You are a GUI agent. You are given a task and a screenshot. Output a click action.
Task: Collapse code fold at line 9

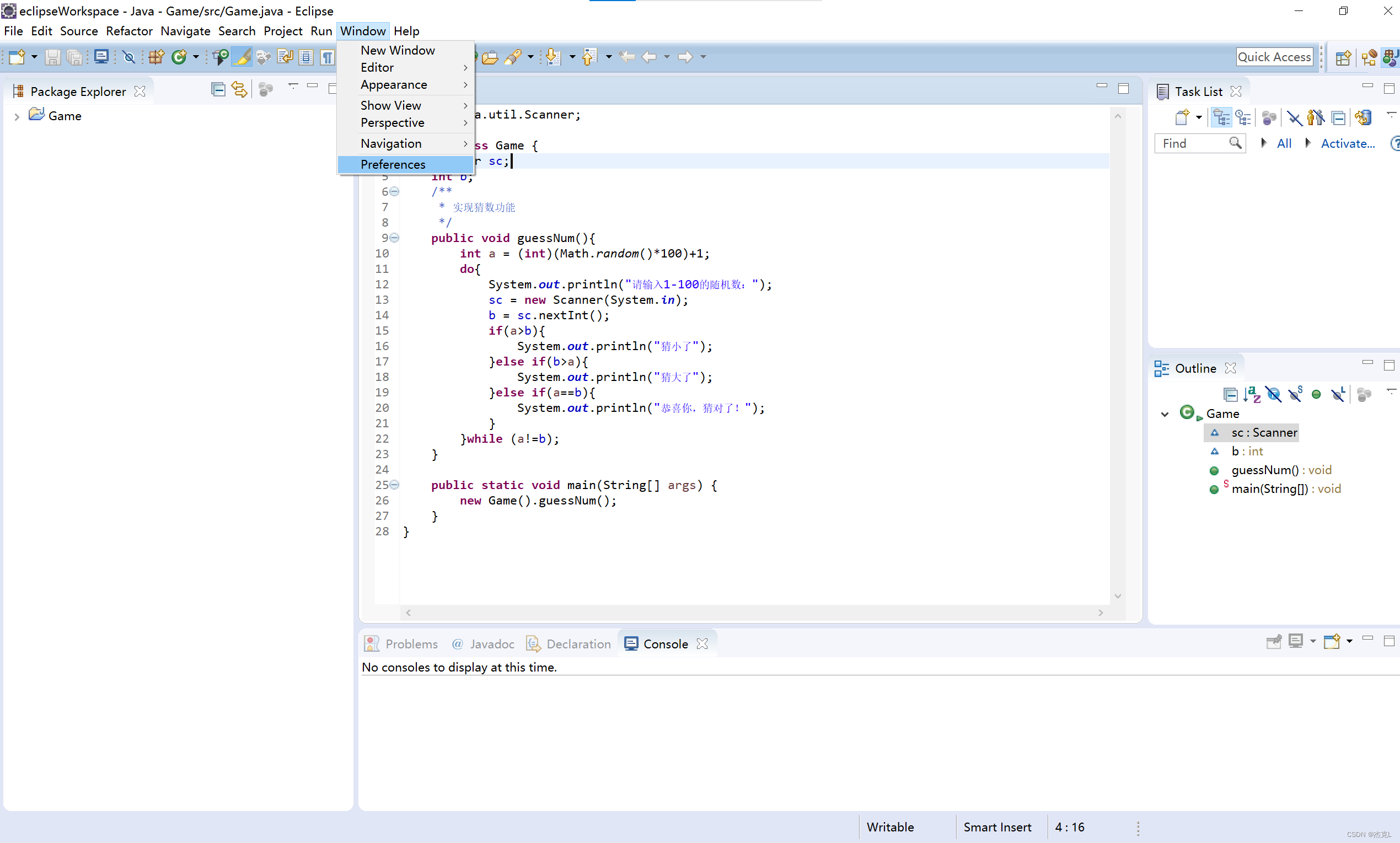click(x=394, y=238)
